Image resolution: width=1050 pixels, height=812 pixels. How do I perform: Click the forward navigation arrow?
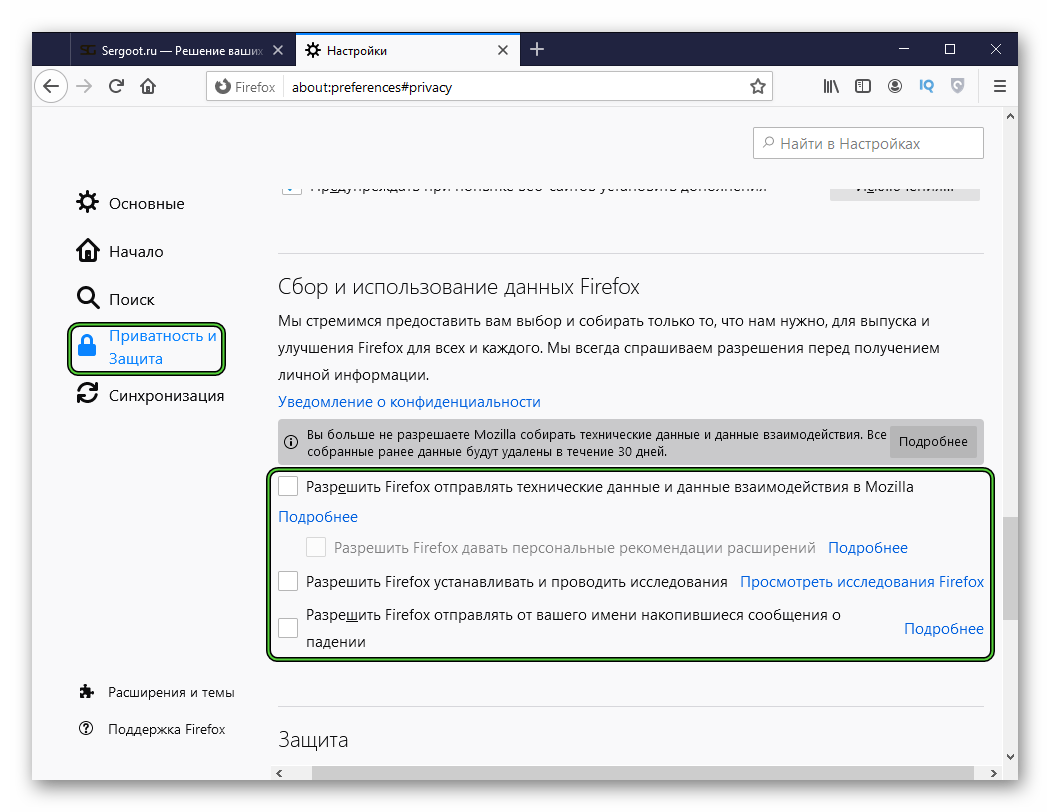coord(84,86)
